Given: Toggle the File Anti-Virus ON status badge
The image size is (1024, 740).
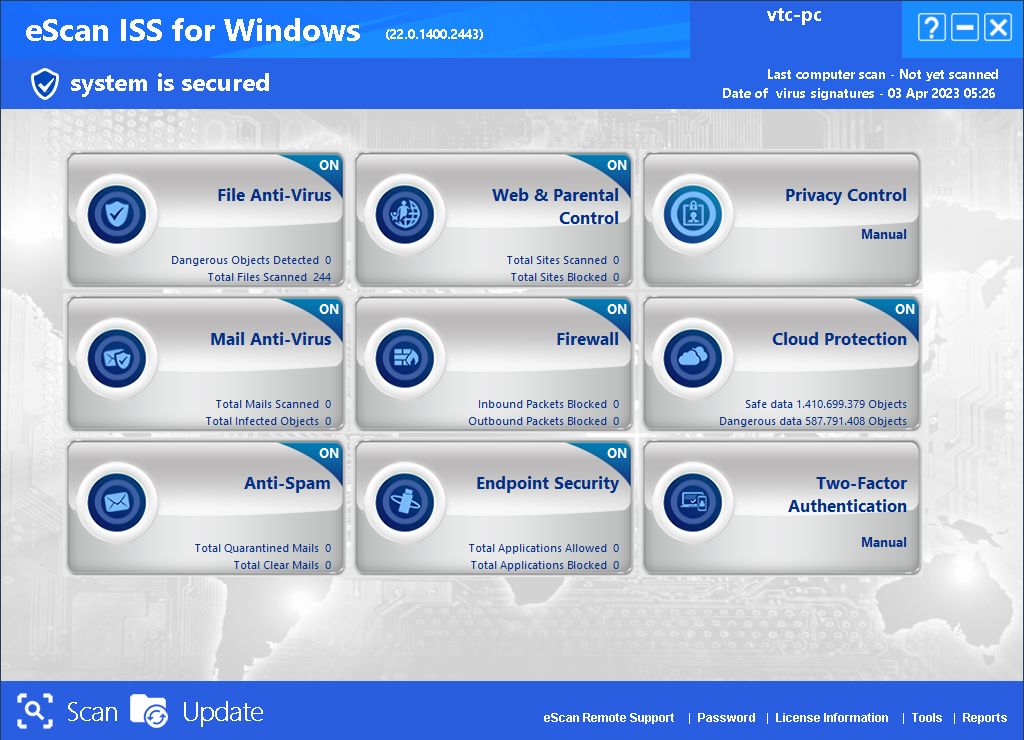Looking at the screenshot, I should [328, 166].
